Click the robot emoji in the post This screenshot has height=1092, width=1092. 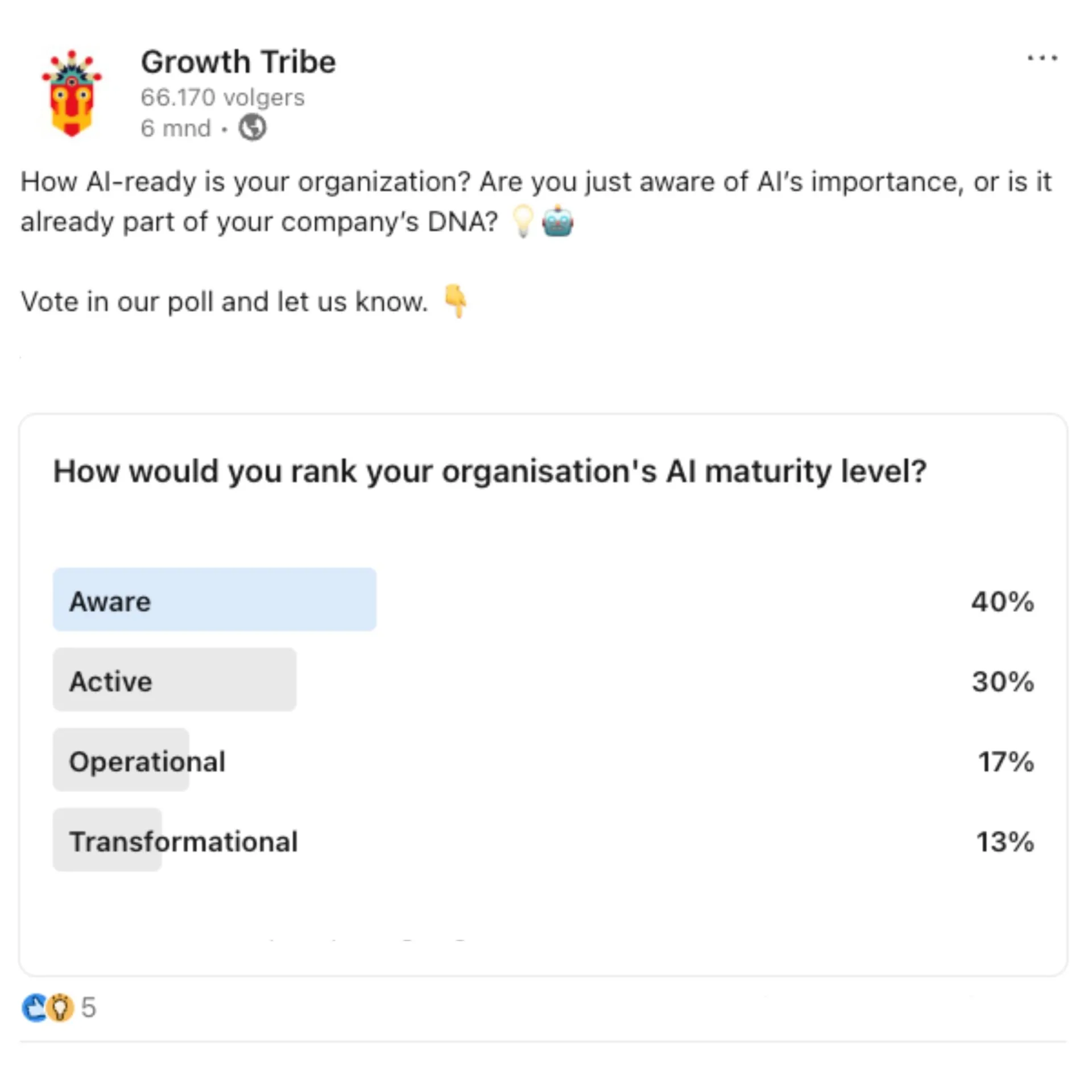[557, 221]
